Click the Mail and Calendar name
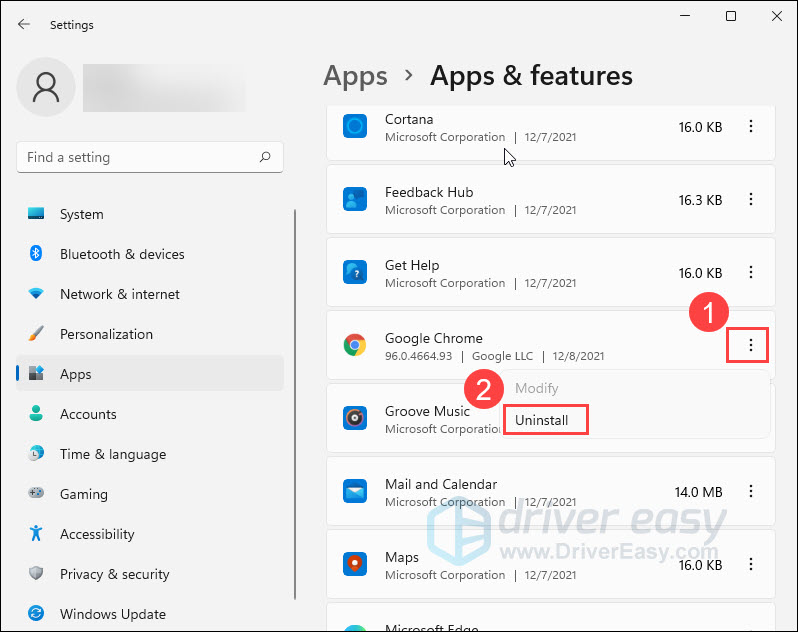Screen dimensions: 798x632 (x=441, y=484)
